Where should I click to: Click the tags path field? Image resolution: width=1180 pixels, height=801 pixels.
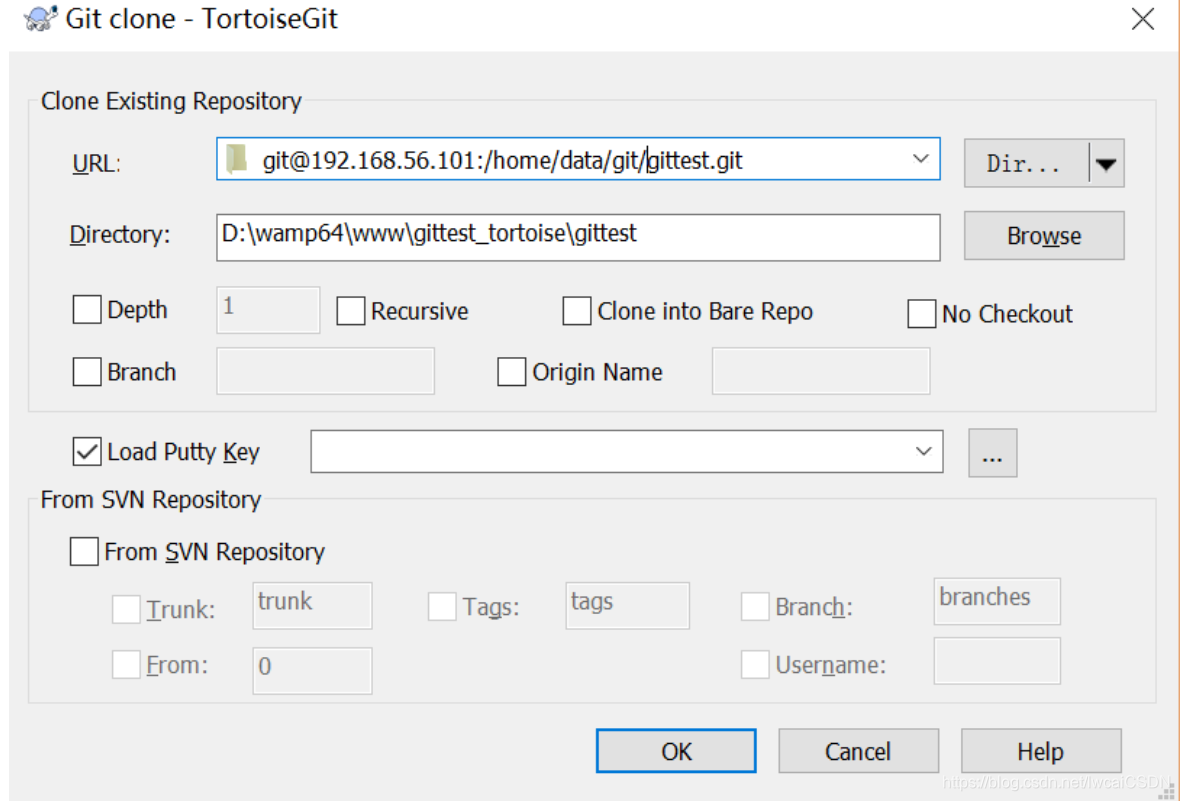point(627,605)
